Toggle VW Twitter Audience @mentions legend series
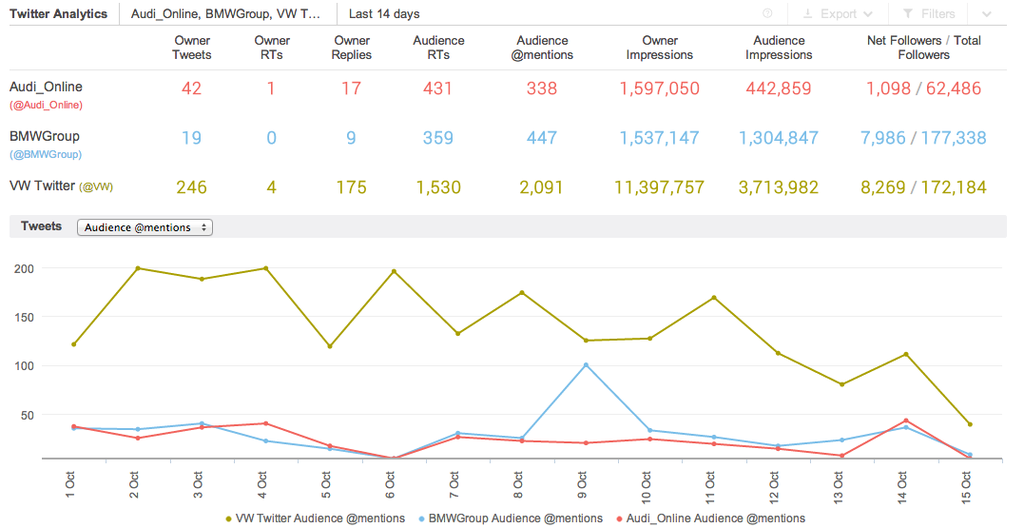 point(316,518)
